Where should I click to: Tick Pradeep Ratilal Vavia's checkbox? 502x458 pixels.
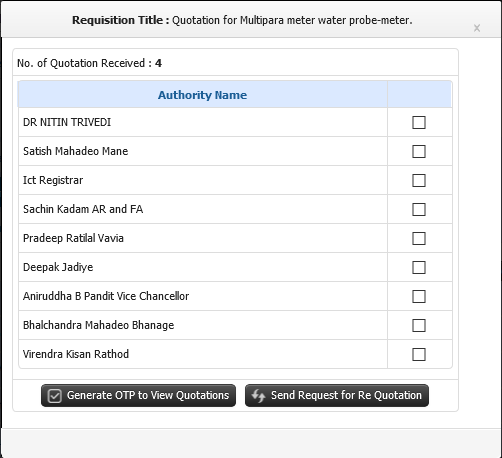[x=419, y=238]
